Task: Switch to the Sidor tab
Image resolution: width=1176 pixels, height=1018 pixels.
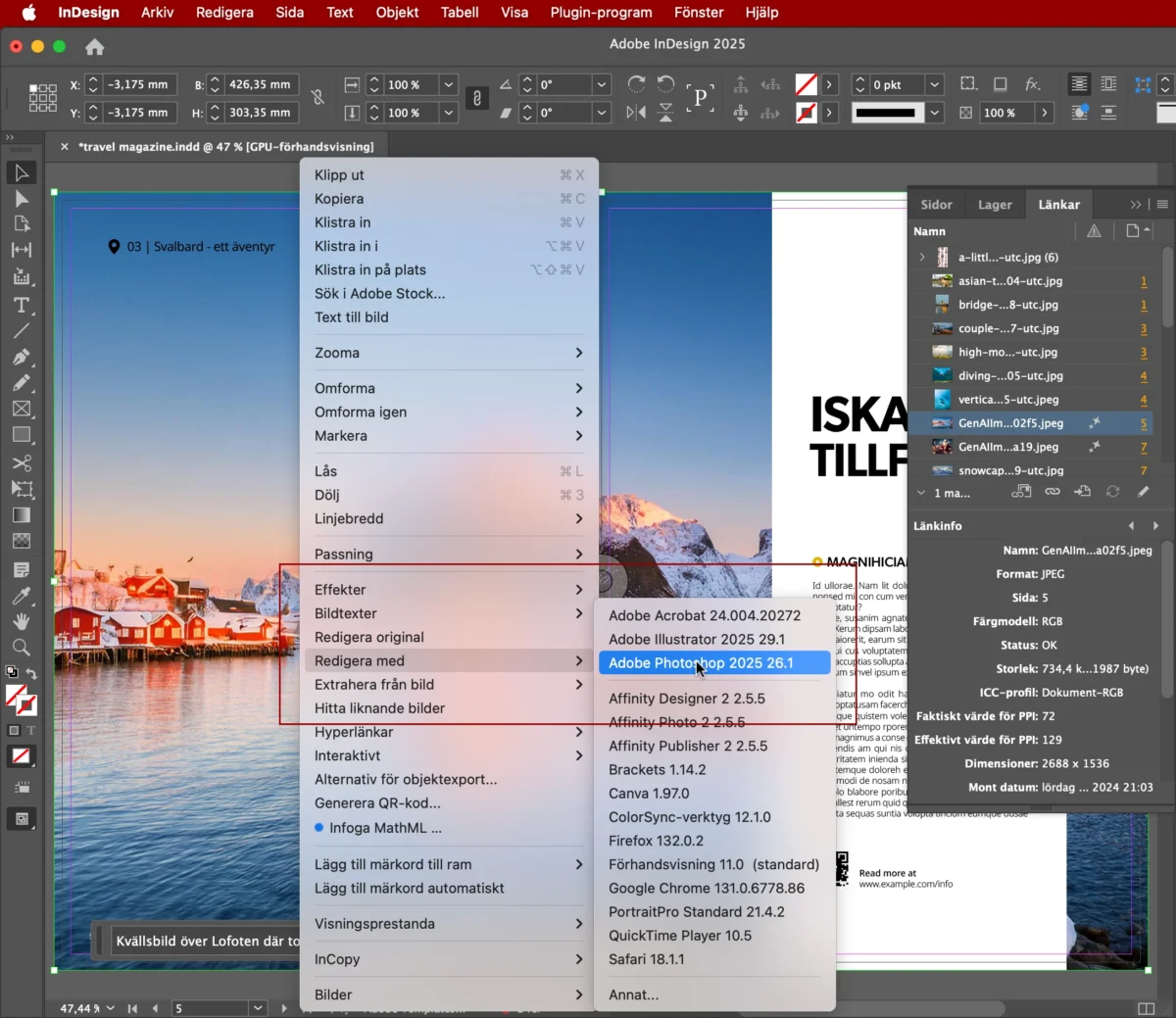Action: point(936,205)
